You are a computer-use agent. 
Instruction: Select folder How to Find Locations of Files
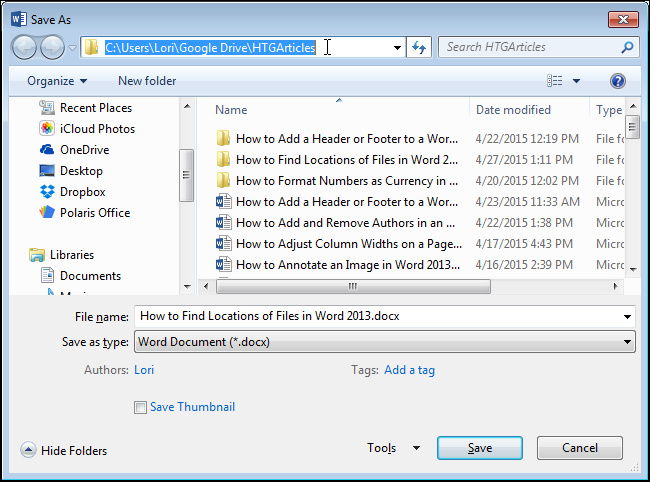[x=347, y=160]
